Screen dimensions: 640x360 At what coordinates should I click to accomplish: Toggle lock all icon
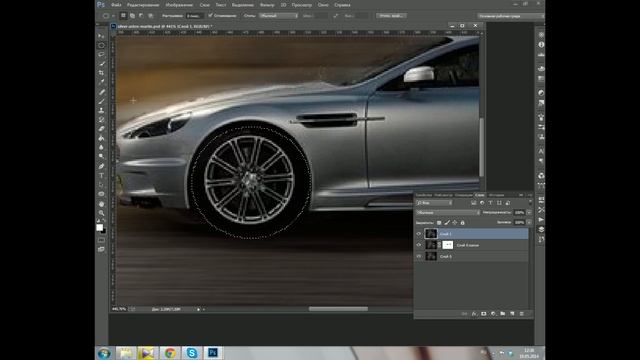[462, 223]
